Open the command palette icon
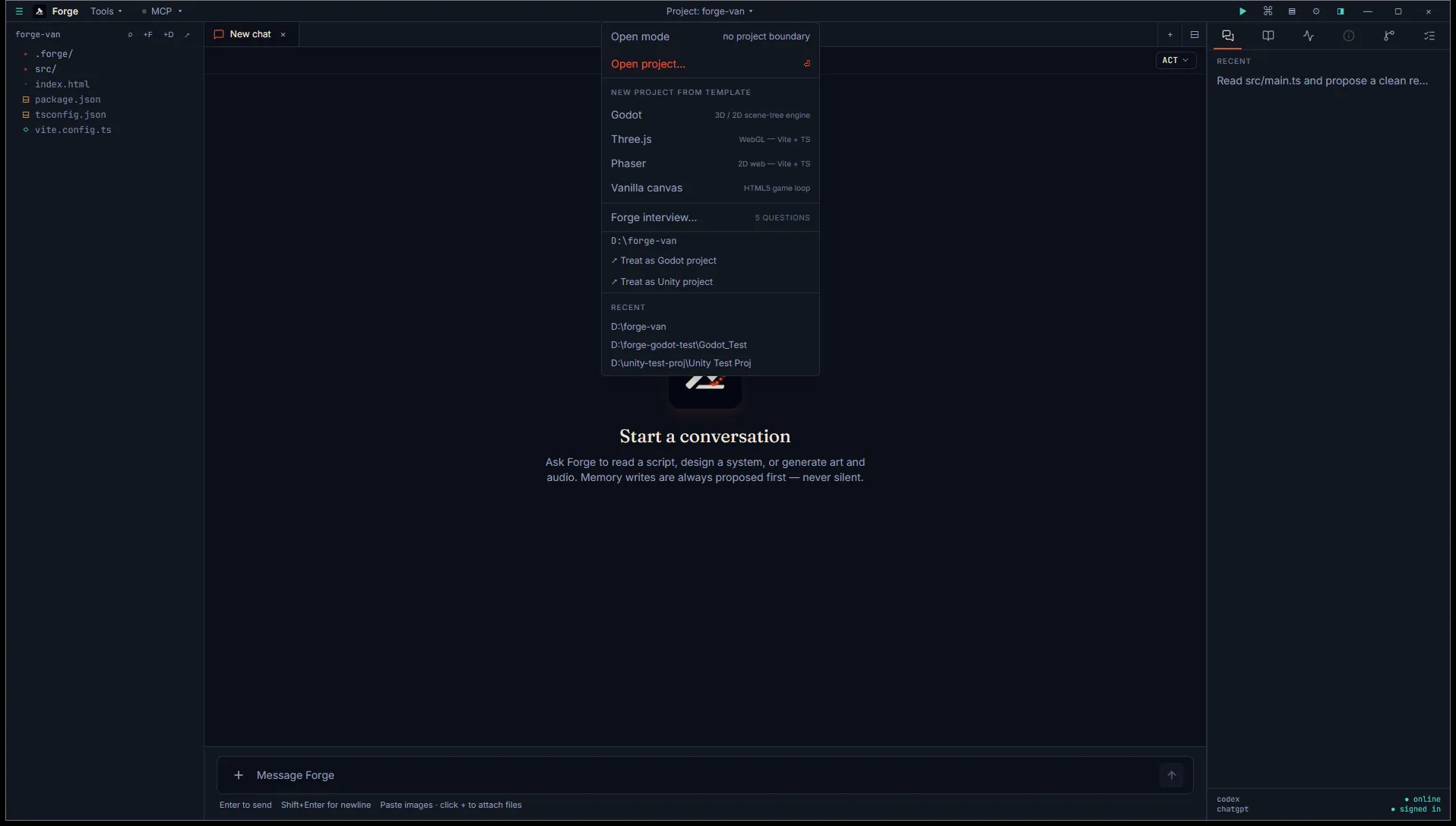1456x826 pixels. click(x=1268, y=11)
